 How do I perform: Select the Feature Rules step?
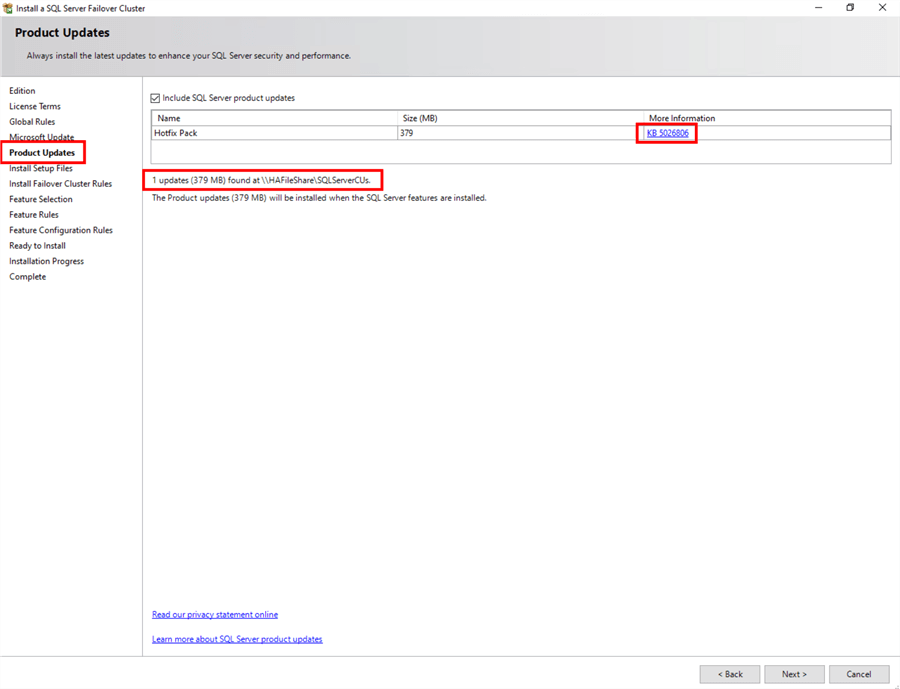34,215
